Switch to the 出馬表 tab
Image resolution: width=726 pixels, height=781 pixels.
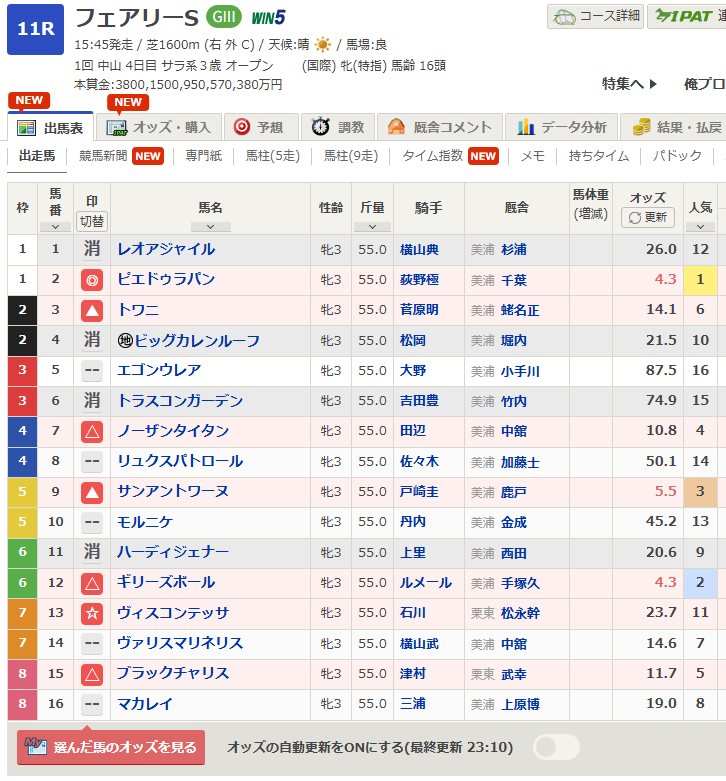(x=50, y=128)
